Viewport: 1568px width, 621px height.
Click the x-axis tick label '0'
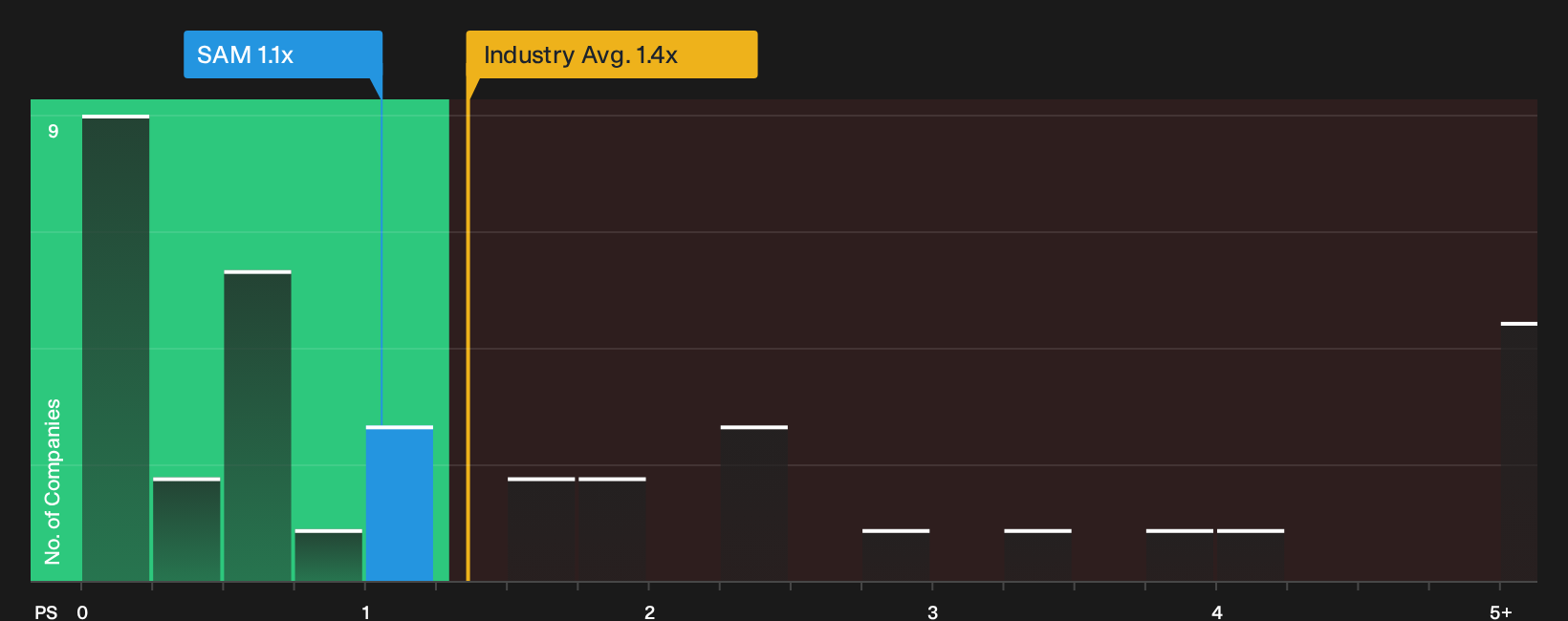pos(82,612)
